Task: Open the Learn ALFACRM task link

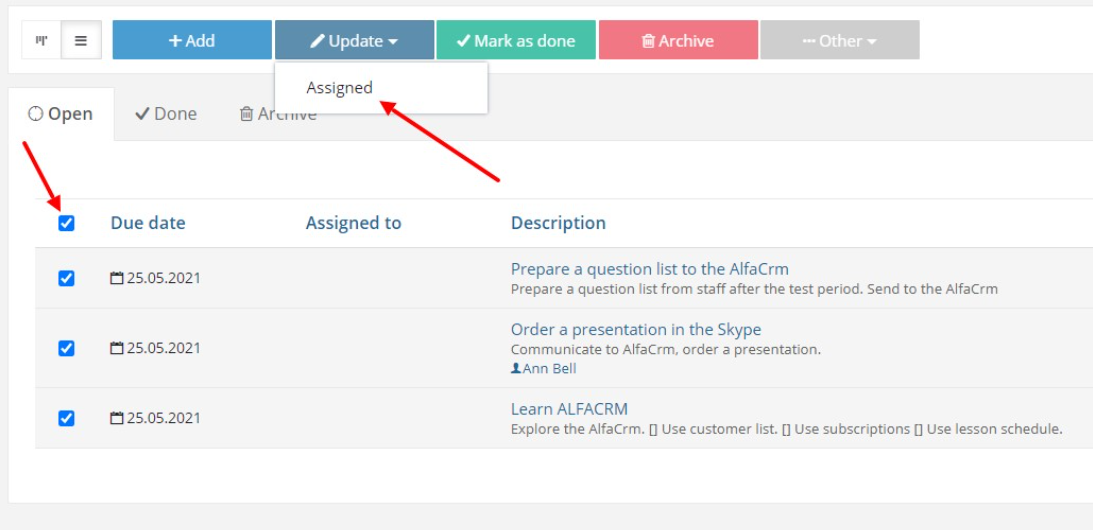Action: point(570,409)
